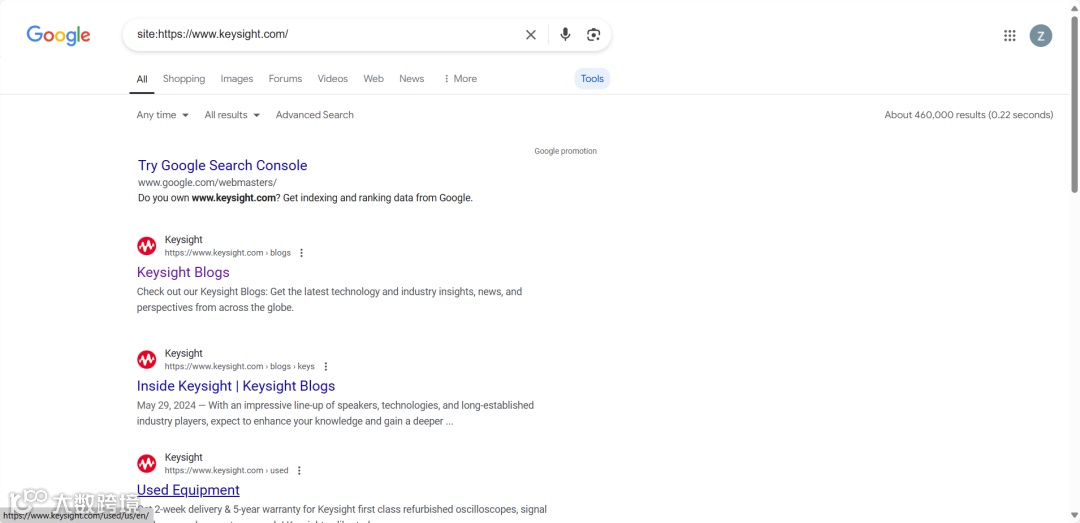Screen dimensions: 1080x523
Task: Open the Used Equipment result
Action: tap(188, 490)
